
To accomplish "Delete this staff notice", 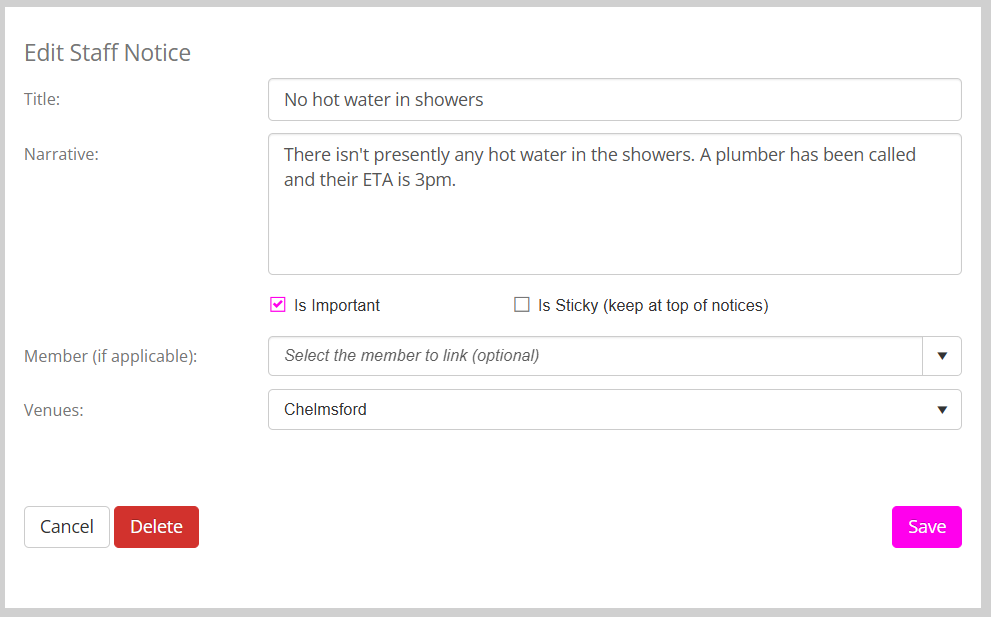I will click(156, 527).
